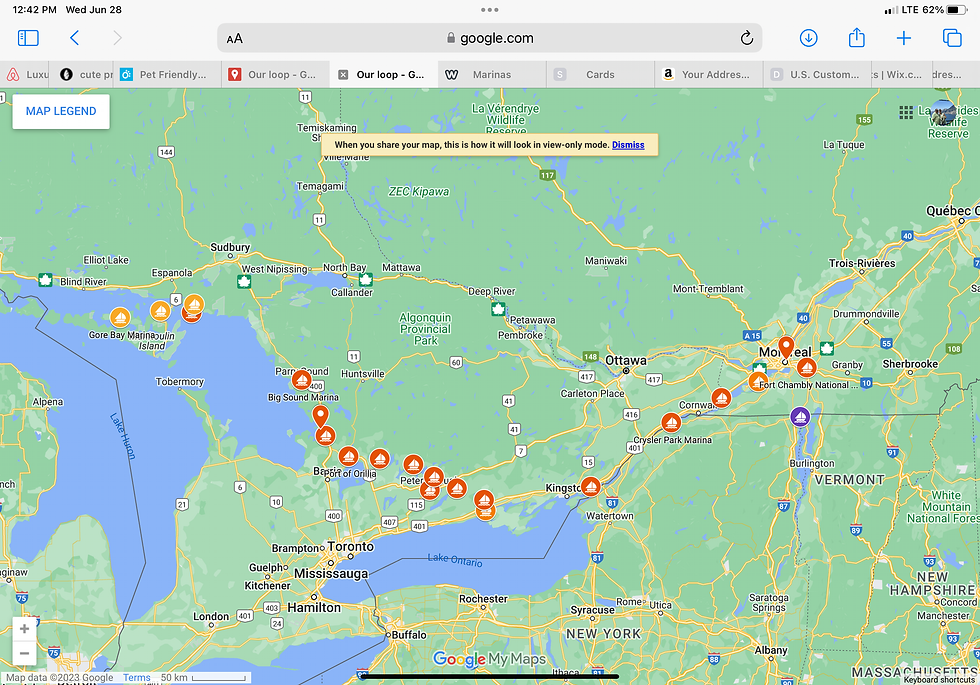Image resolution: width=980 pixels, height=685 pixels.
Task: Select the purple sailboat pin near Burlington
Action: [x=800, y=416]
